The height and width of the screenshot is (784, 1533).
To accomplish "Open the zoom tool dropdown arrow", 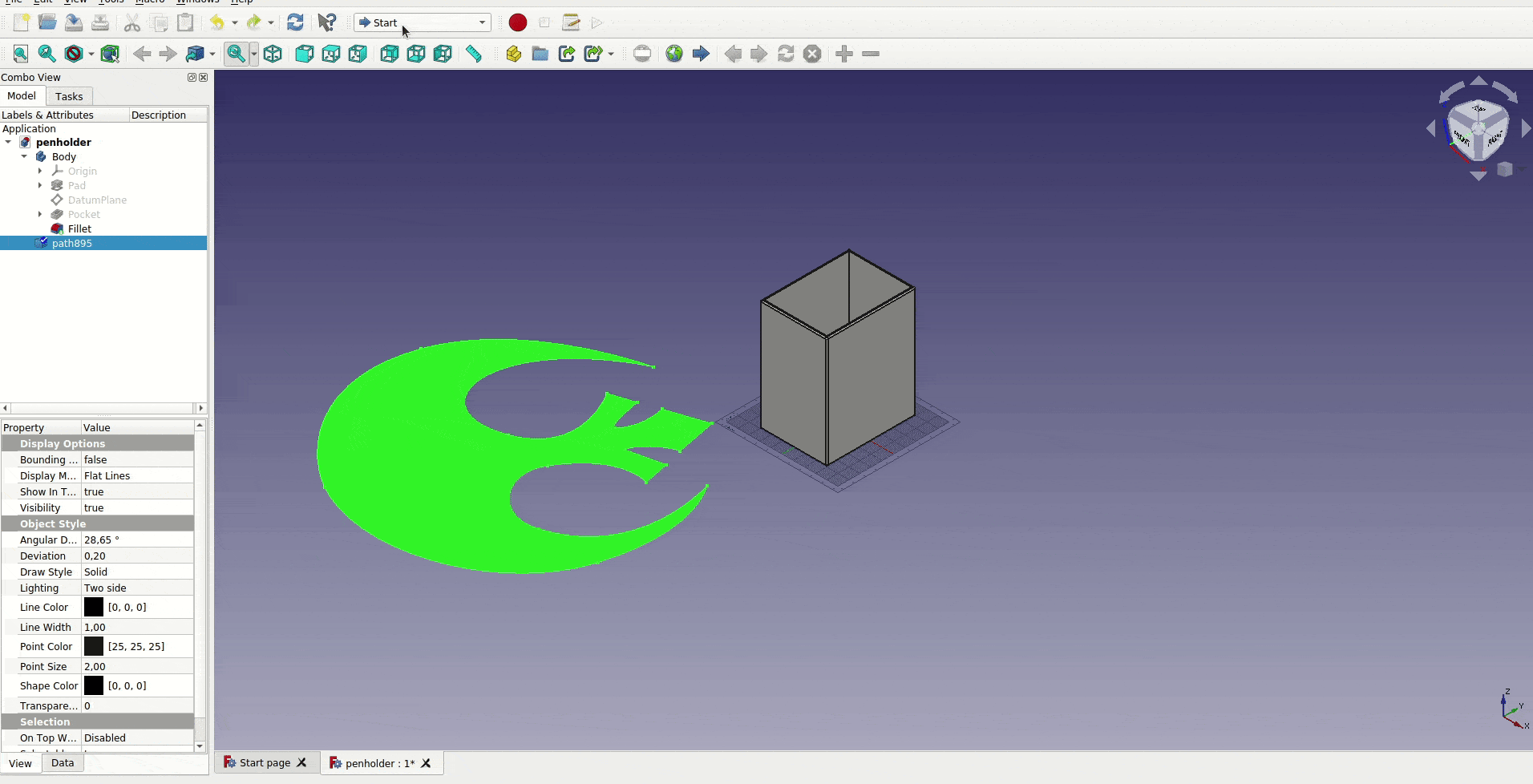I will point(254,54).
